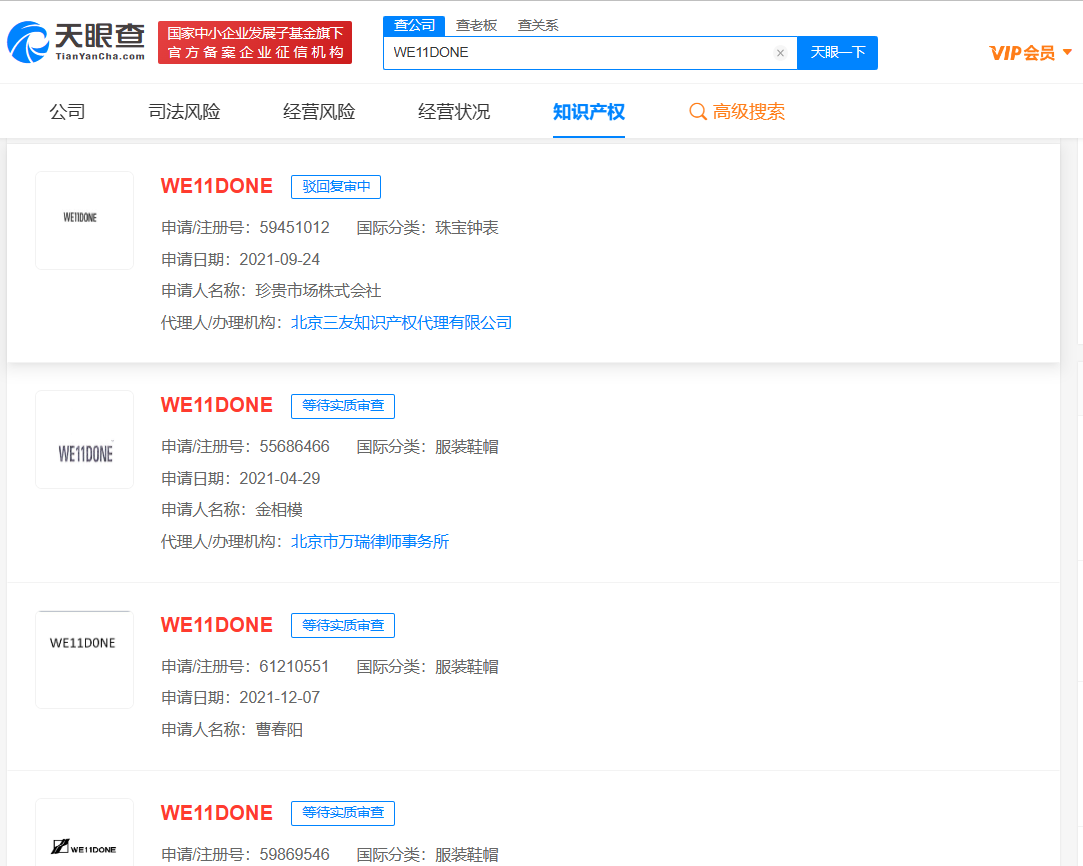Click applicant name 金相模

pyautogui.click(x=279, y=510)
